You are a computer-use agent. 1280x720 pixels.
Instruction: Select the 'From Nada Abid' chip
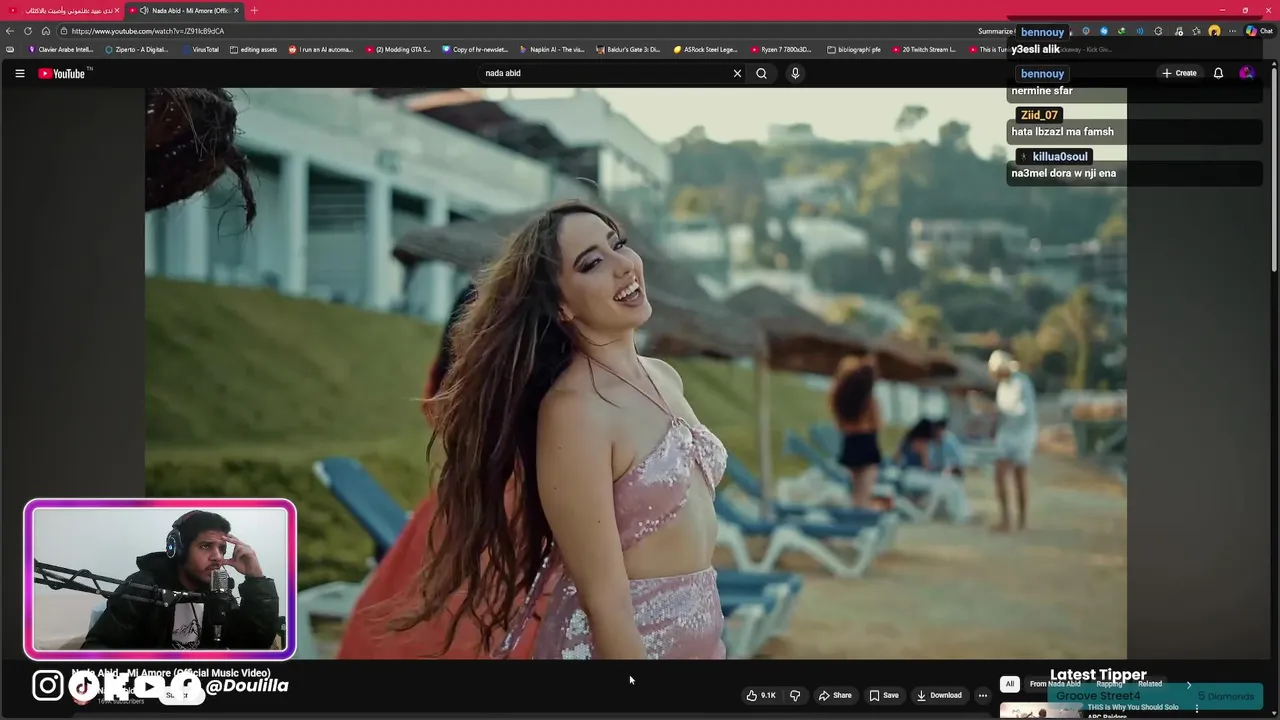pos(1055,684)
